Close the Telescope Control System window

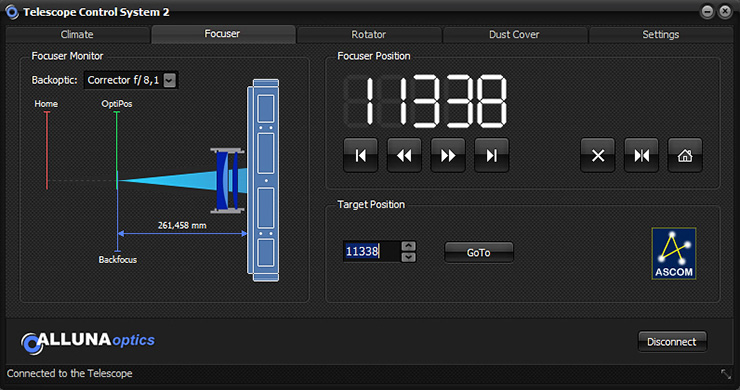tap(725, 11)
